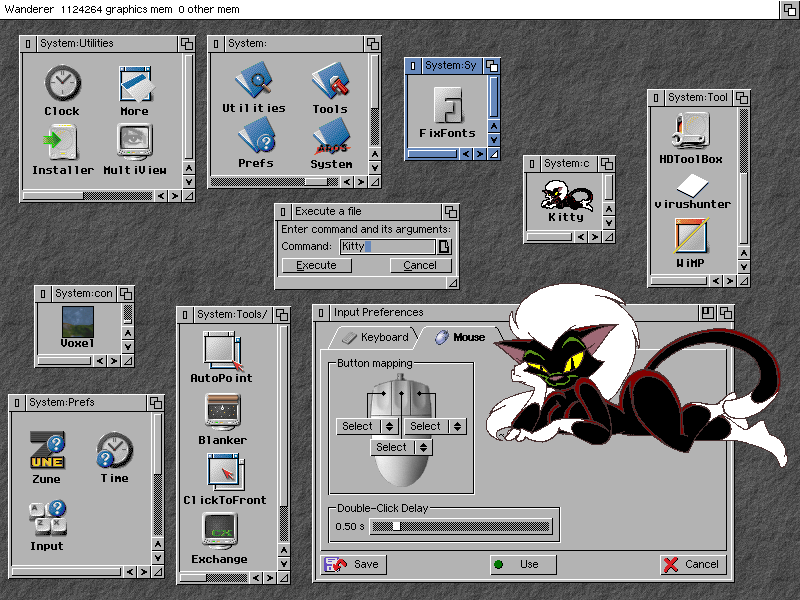The height and width of the screenshot is (600, 800).
Task: Click the Use button in Input Preferences
Action: (x=523, y=564)
